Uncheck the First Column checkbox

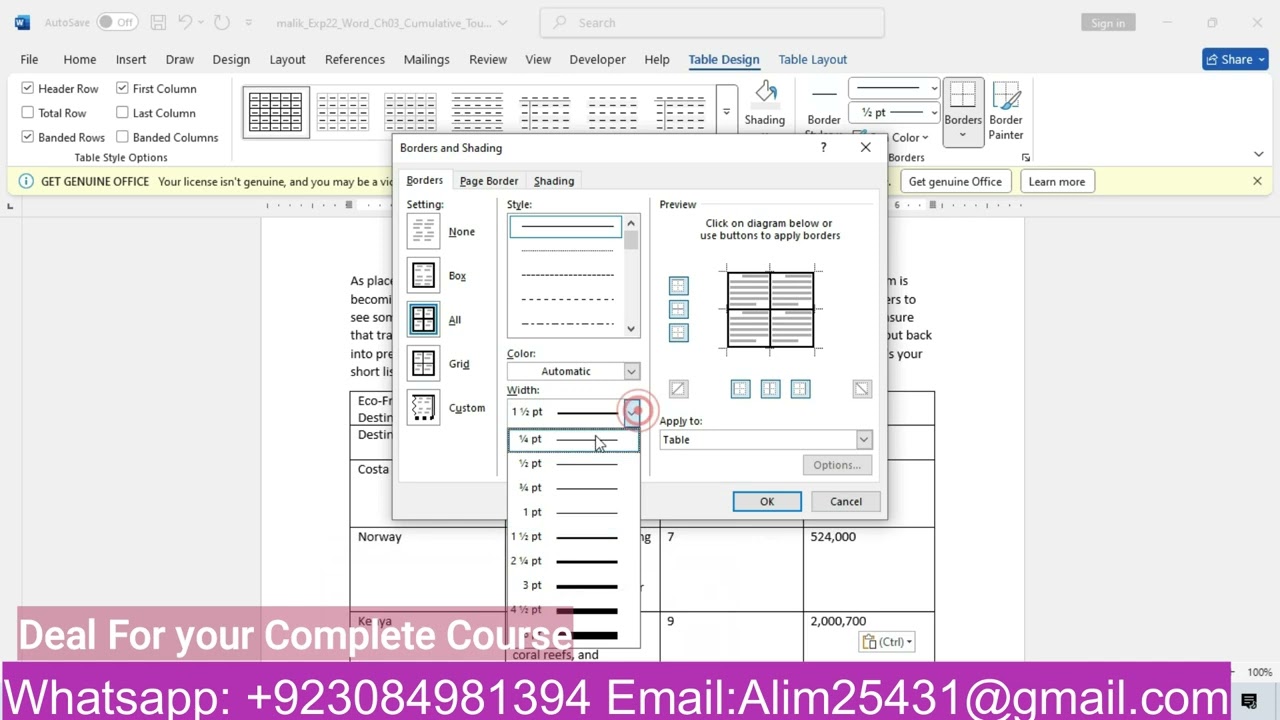pos(122,88)
